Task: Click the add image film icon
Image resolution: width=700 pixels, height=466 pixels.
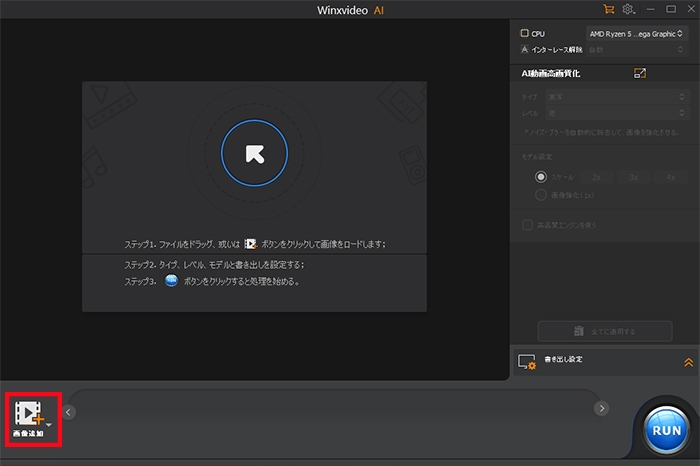Action: point(29,413)
